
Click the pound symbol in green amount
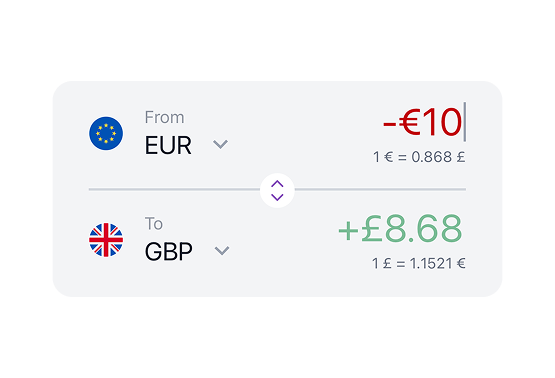click(x=372, y=229)
